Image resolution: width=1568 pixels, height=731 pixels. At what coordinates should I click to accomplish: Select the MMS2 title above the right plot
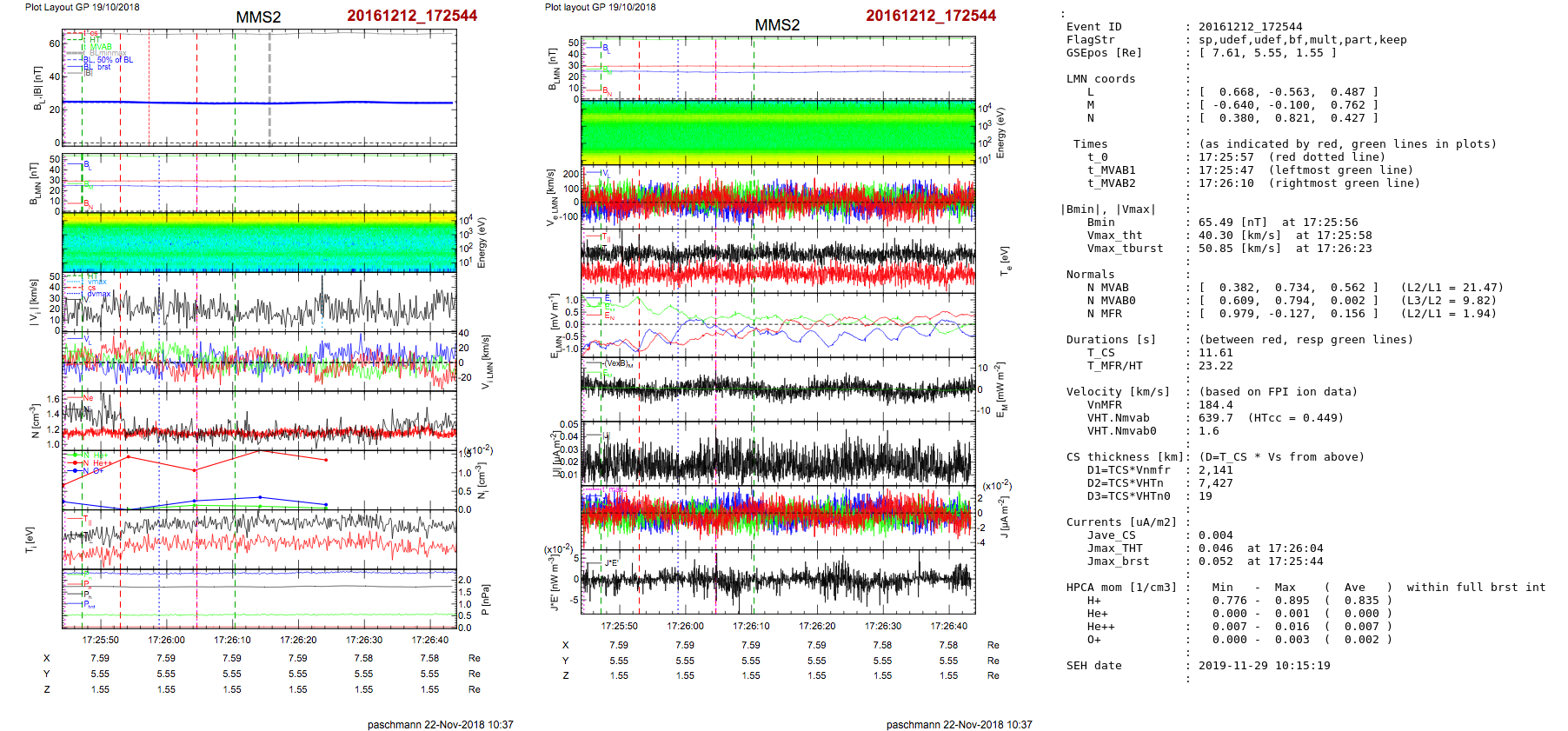[x=776, y=25]
